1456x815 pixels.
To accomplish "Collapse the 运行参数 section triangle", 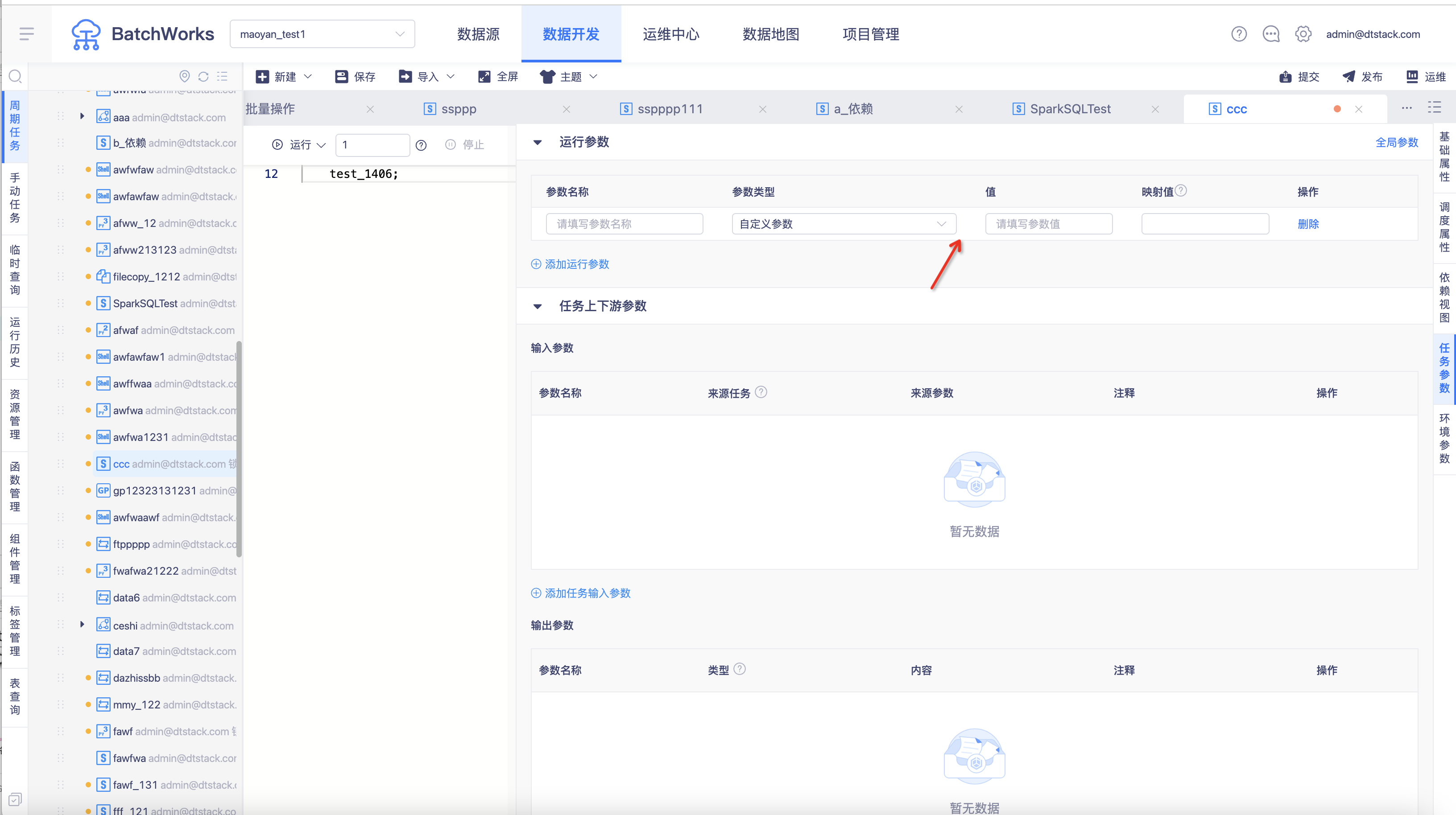I will pyautogui.click(x=538, y=142).
